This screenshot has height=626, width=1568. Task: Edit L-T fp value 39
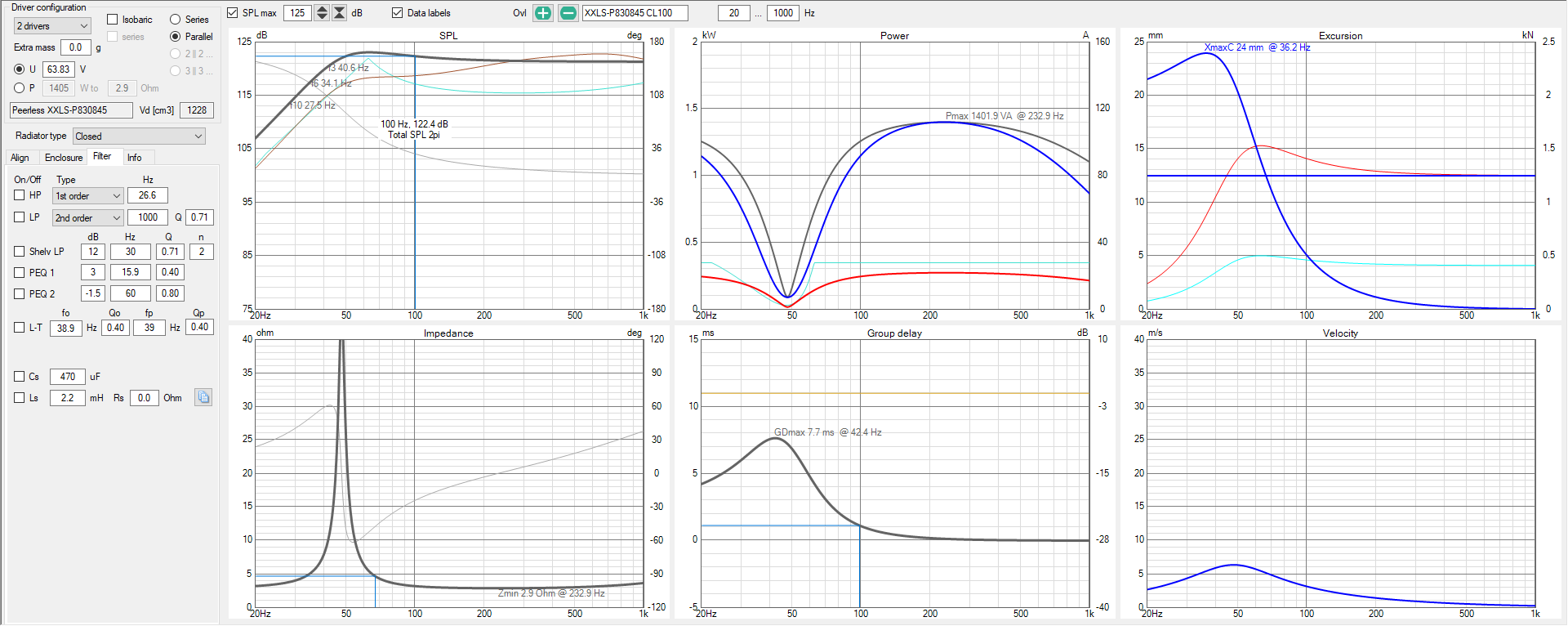pyautogui.click(x=149, y=328)
